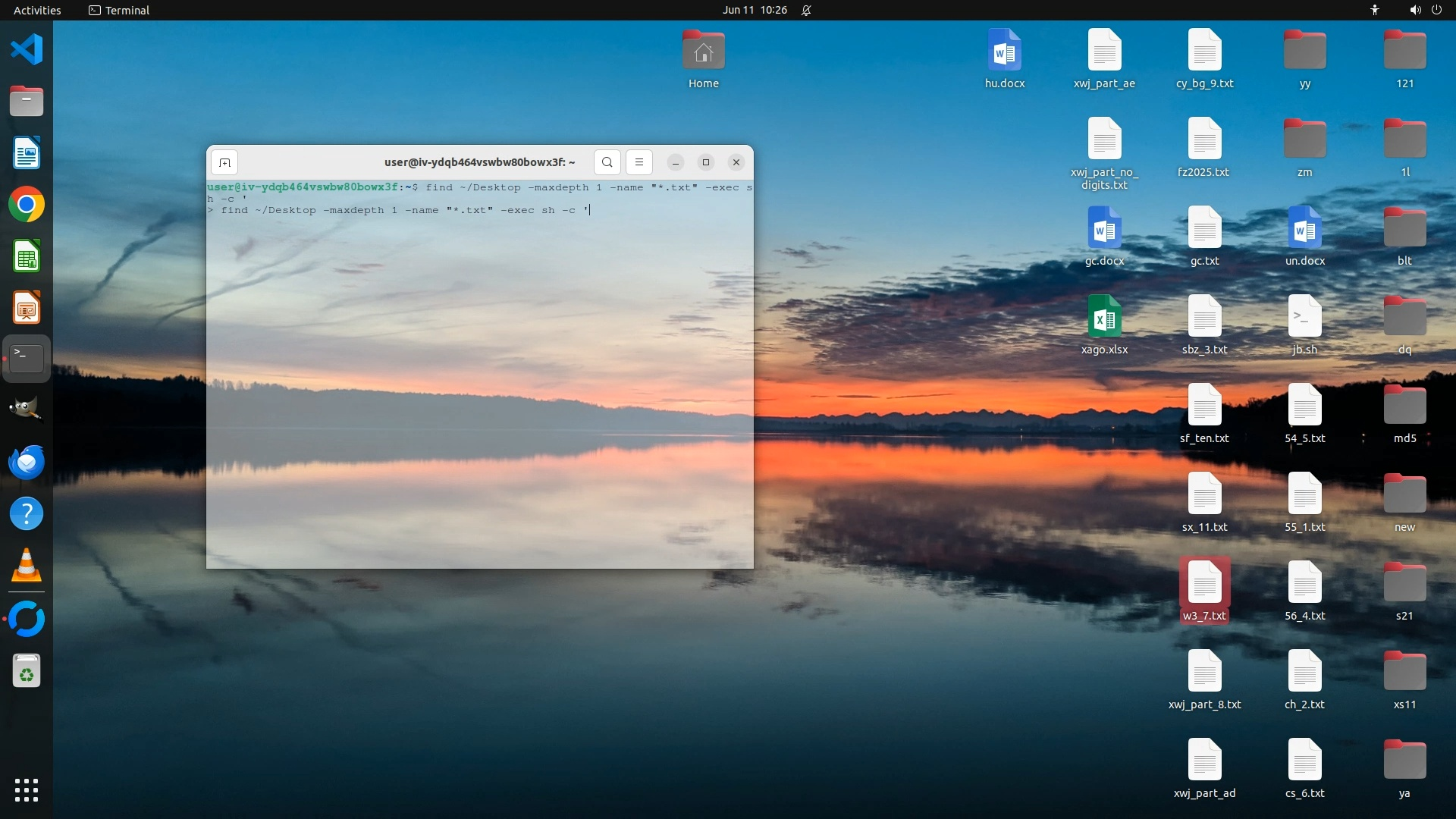Select the xago.xlsx spreadsheet file
Image resolution: width=1456 pixels, height=819 pixels.
tap(1104, 324)
